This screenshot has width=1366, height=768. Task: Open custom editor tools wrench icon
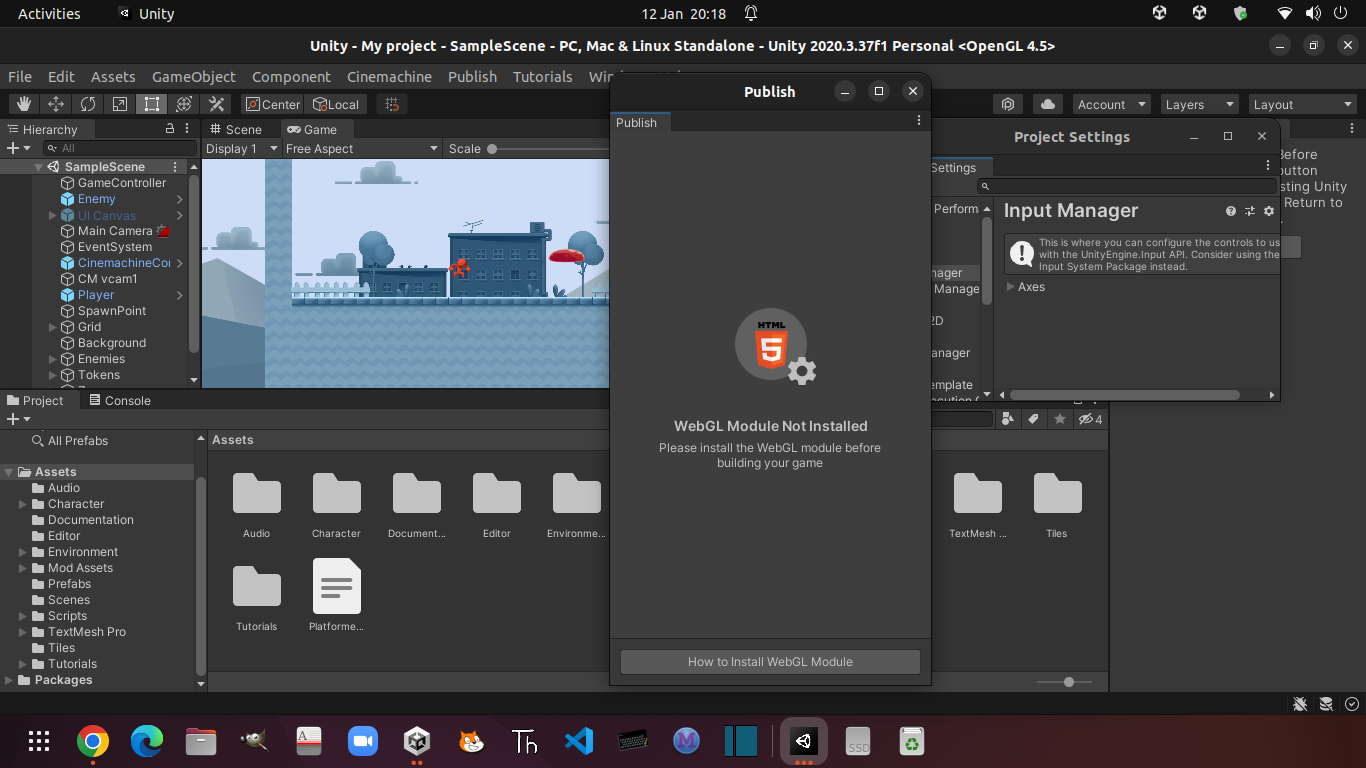pyautogui.click(x=216, y=104)
